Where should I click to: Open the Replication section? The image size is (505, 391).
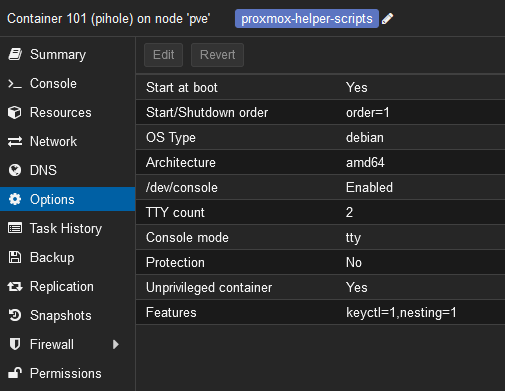click(x=67, y=286)
